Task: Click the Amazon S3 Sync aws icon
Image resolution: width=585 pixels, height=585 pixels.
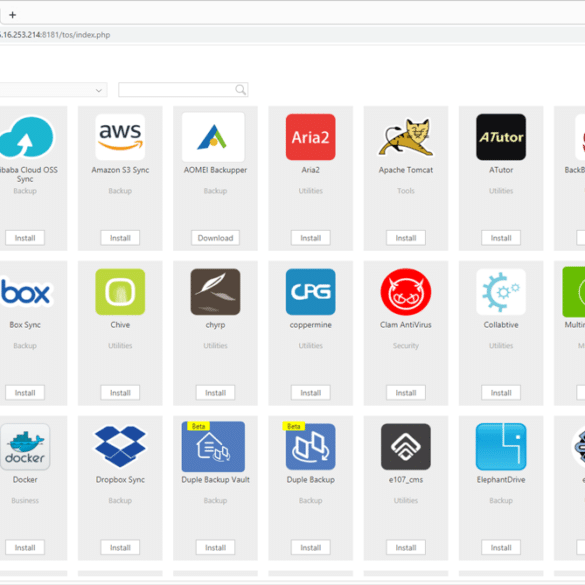Action: (120, 137)
